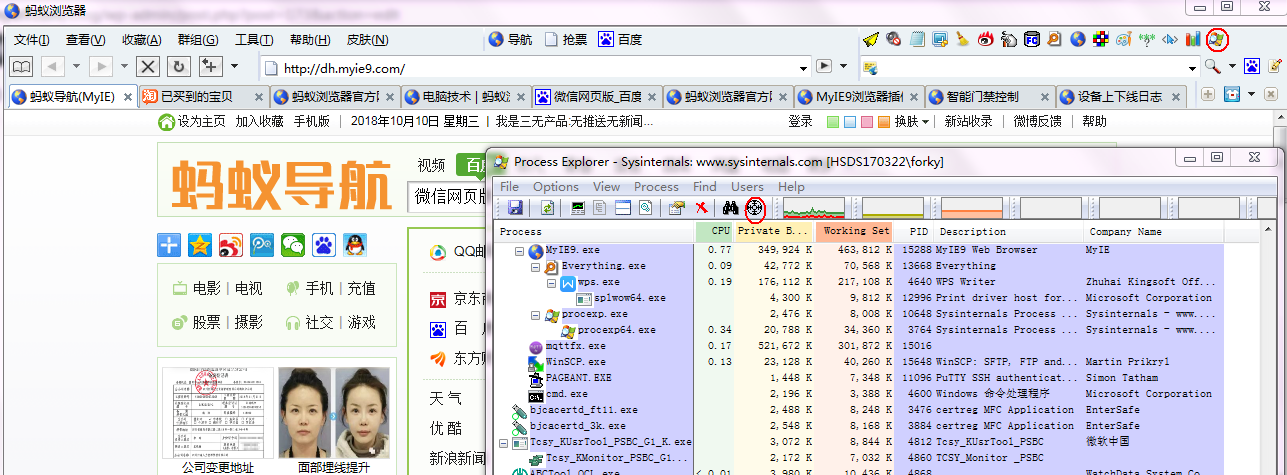Viewport: 1287px width, 475px height.
Task: Open the Find menu in Process Explorer
Action: click(705, 187)
